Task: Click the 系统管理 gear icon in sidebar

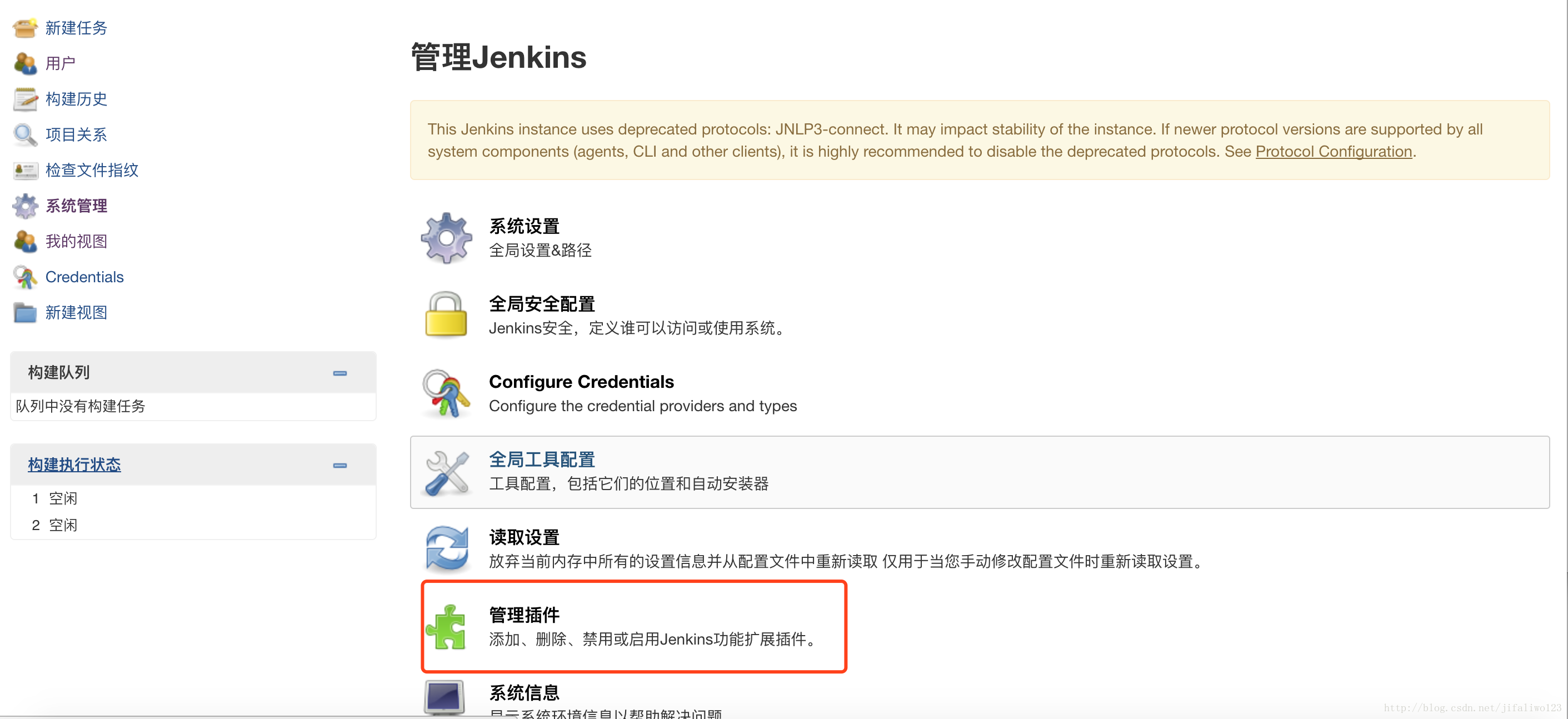Action: (x=25, y=206)
